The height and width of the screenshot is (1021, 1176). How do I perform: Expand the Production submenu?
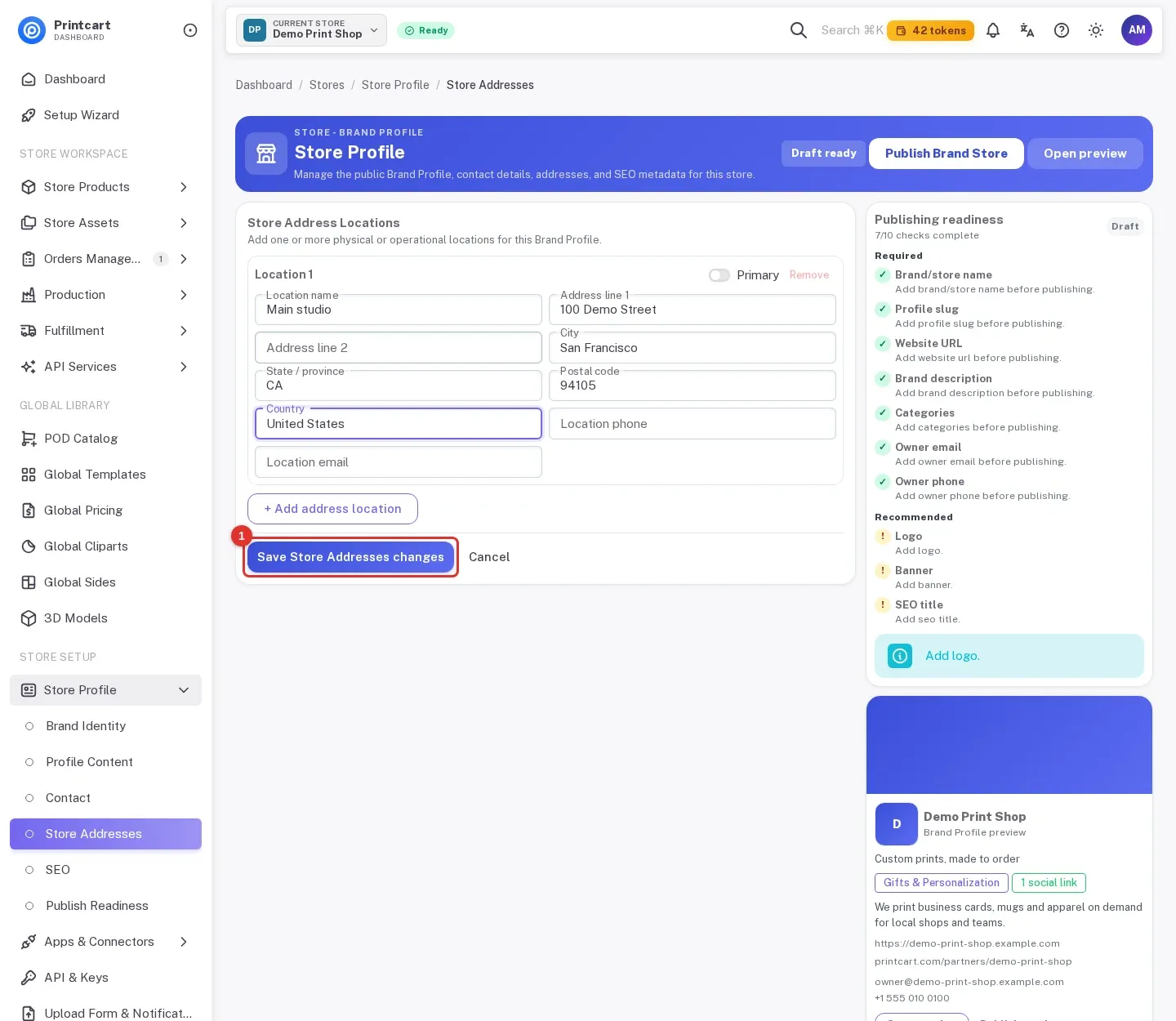[x=184, y=295]
